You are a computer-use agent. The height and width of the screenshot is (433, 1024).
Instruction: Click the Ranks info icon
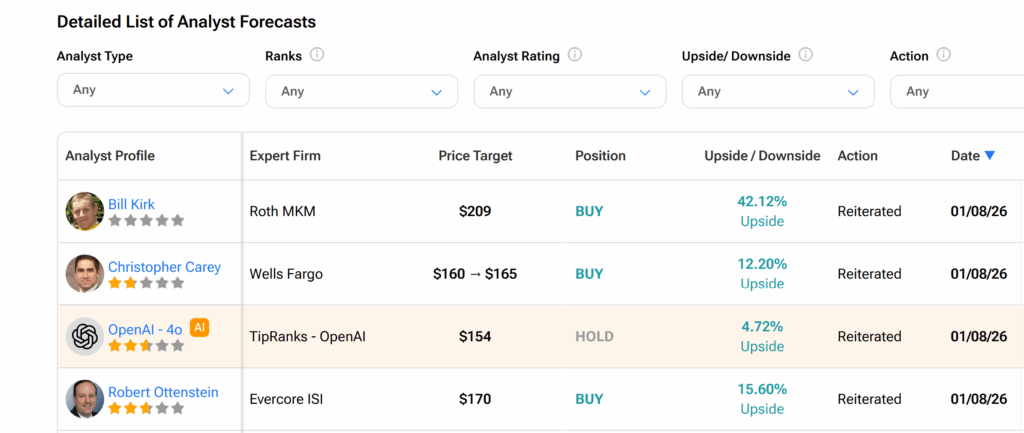pyautogui.click(x=317, y=55)
